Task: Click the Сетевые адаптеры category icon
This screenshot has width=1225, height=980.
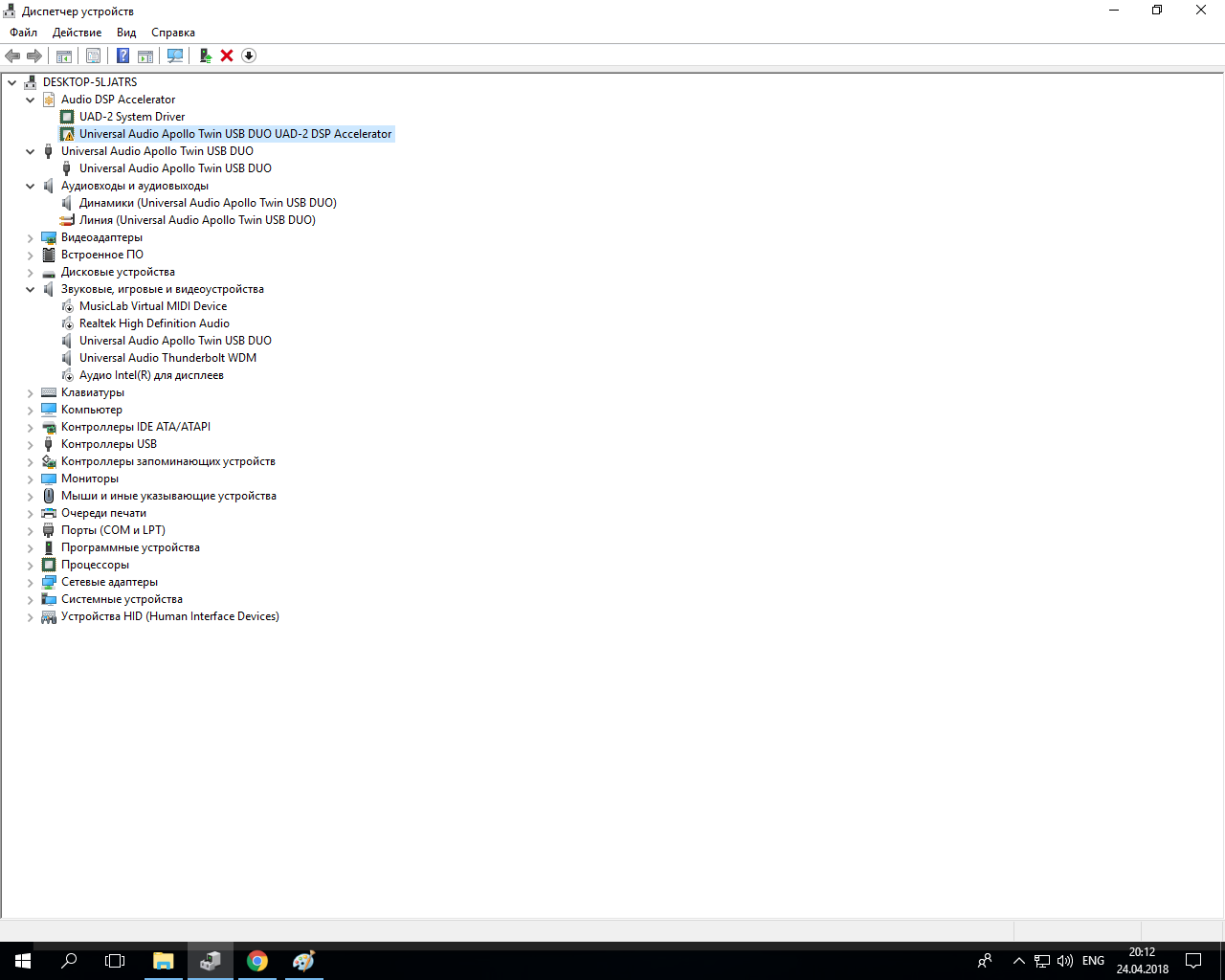Action: click(x=49, y=582)
